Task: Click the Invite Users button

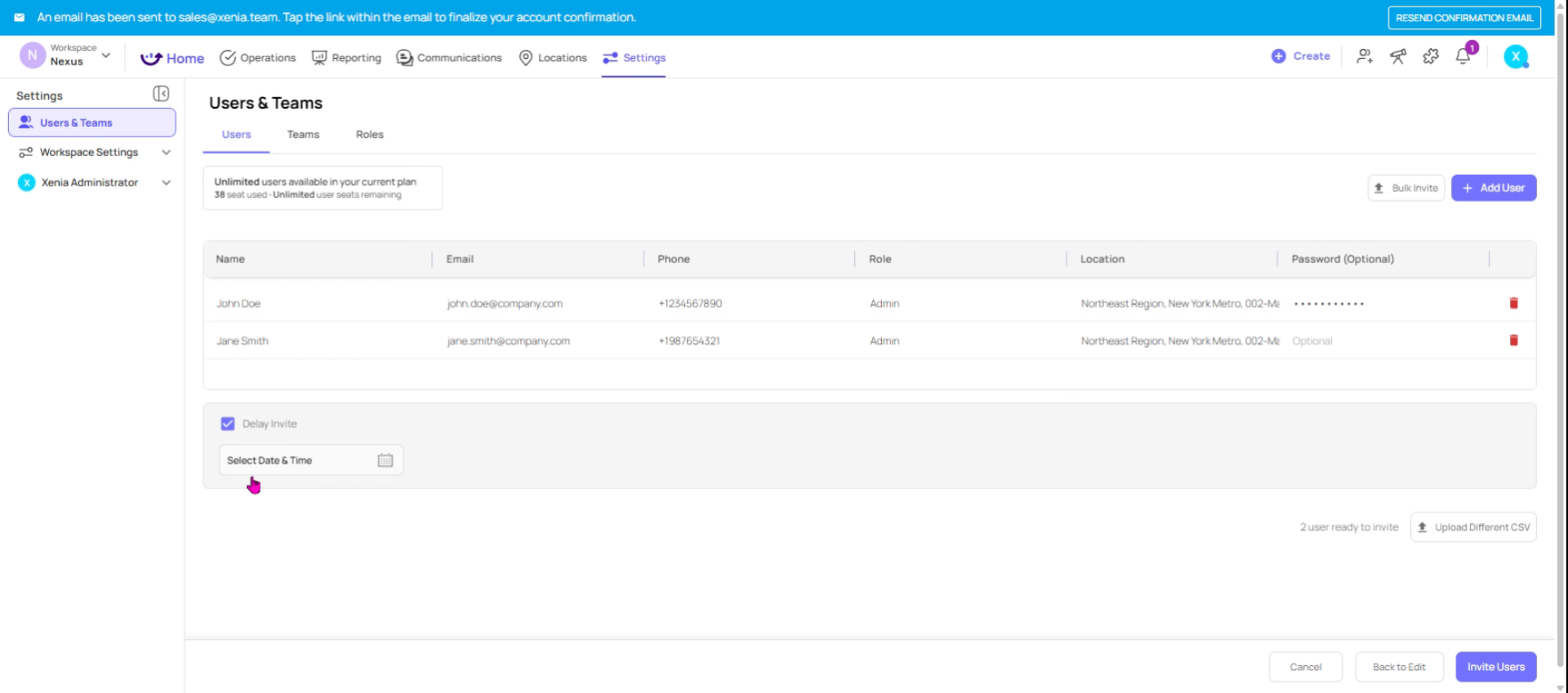Action: (x=1496, y=667)
